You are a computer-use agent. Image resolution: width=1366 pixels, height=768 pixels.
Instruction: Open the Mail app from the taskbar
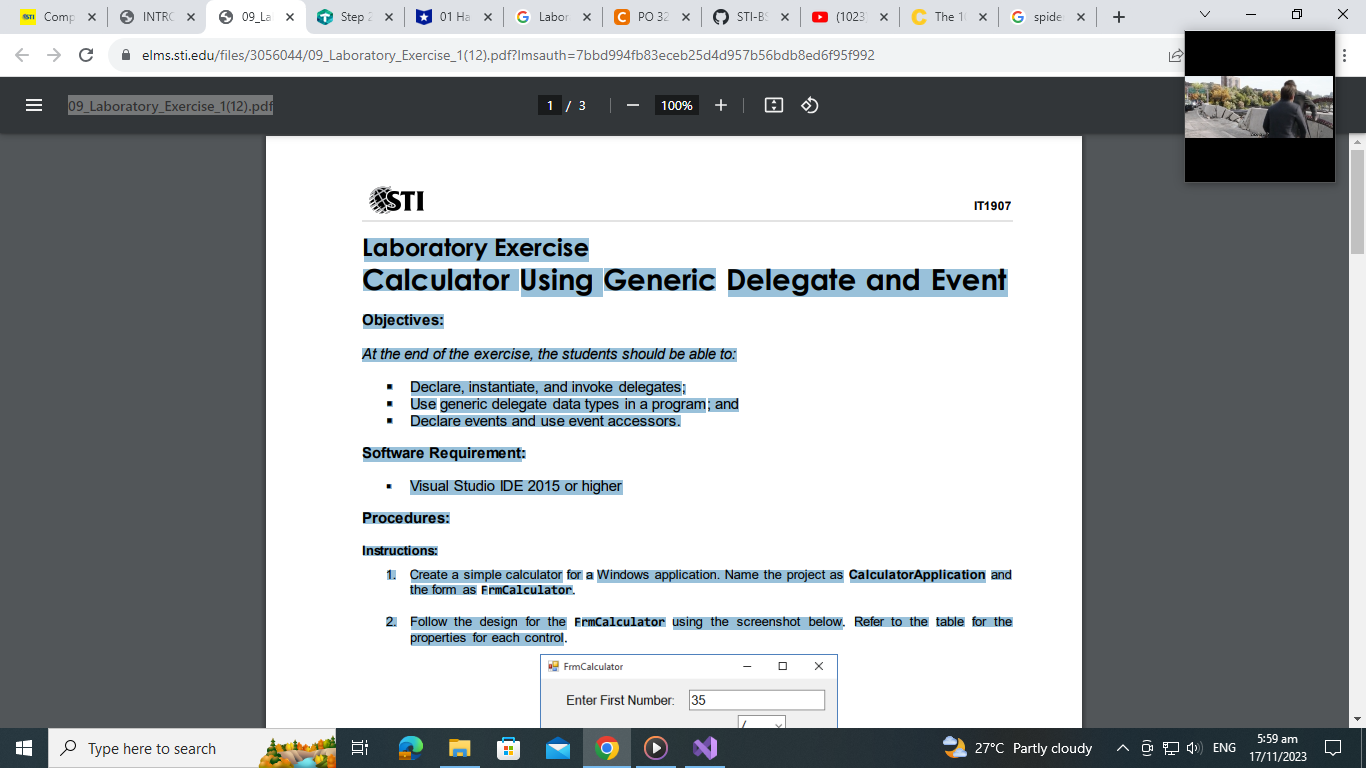click(x=557, y=748)
